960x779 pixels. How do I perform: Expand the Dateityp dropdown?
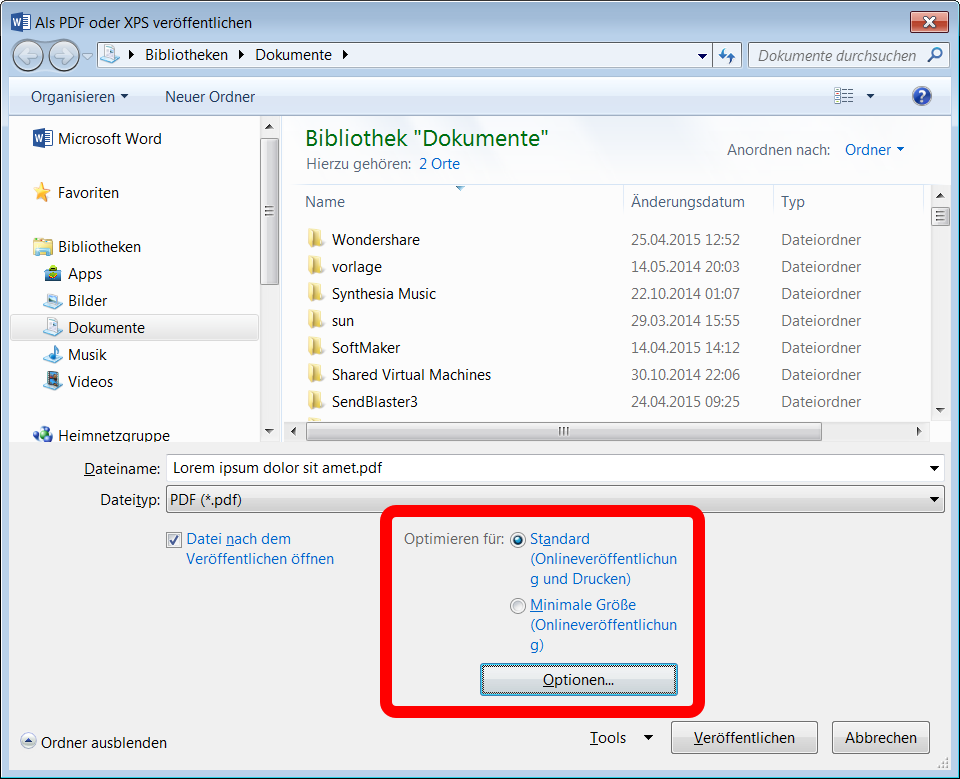(x=935, y=499)
